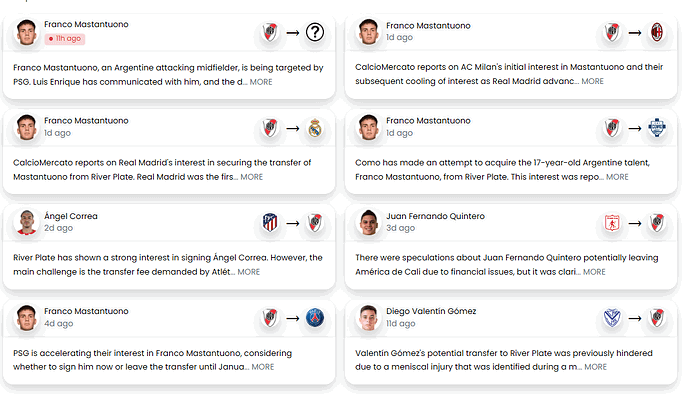This screenshot has width=690, height=397.
Task: Click the red 11h ago live badge
Action: coord(65,39)
